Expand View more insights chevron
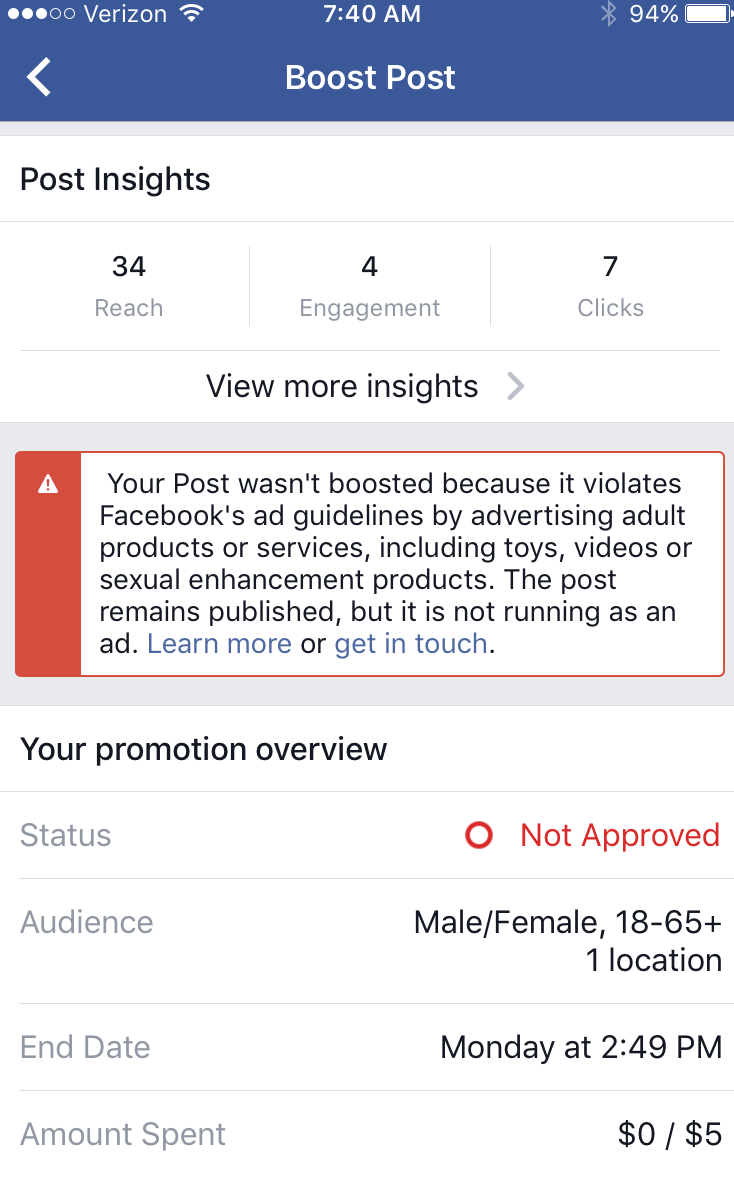 (x=515, y=386)
